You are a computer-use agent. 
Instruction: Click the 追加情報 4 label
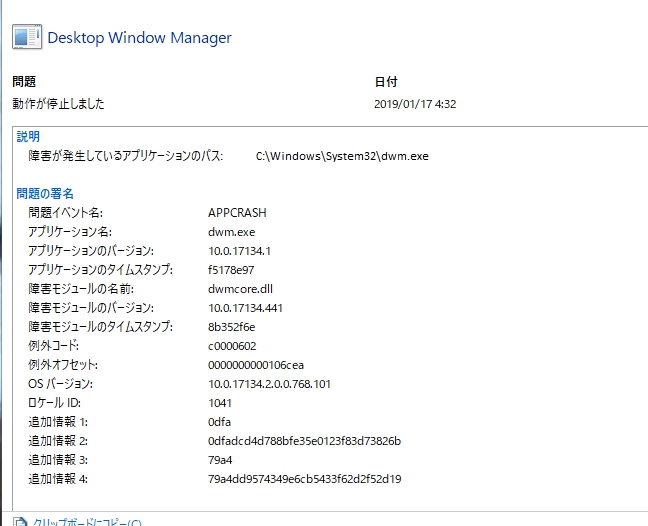pyautogui.click(x=58, y=478)
